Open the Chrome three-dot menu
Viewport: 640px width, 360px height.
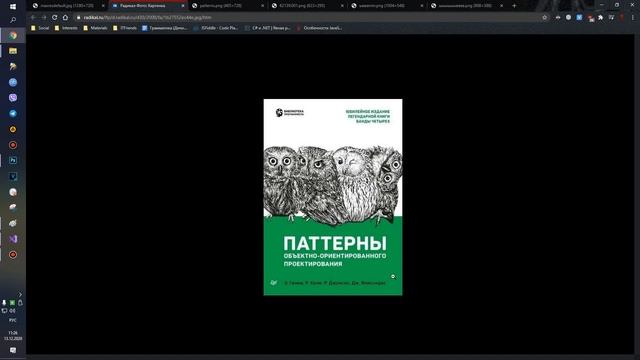click(633, 18)
